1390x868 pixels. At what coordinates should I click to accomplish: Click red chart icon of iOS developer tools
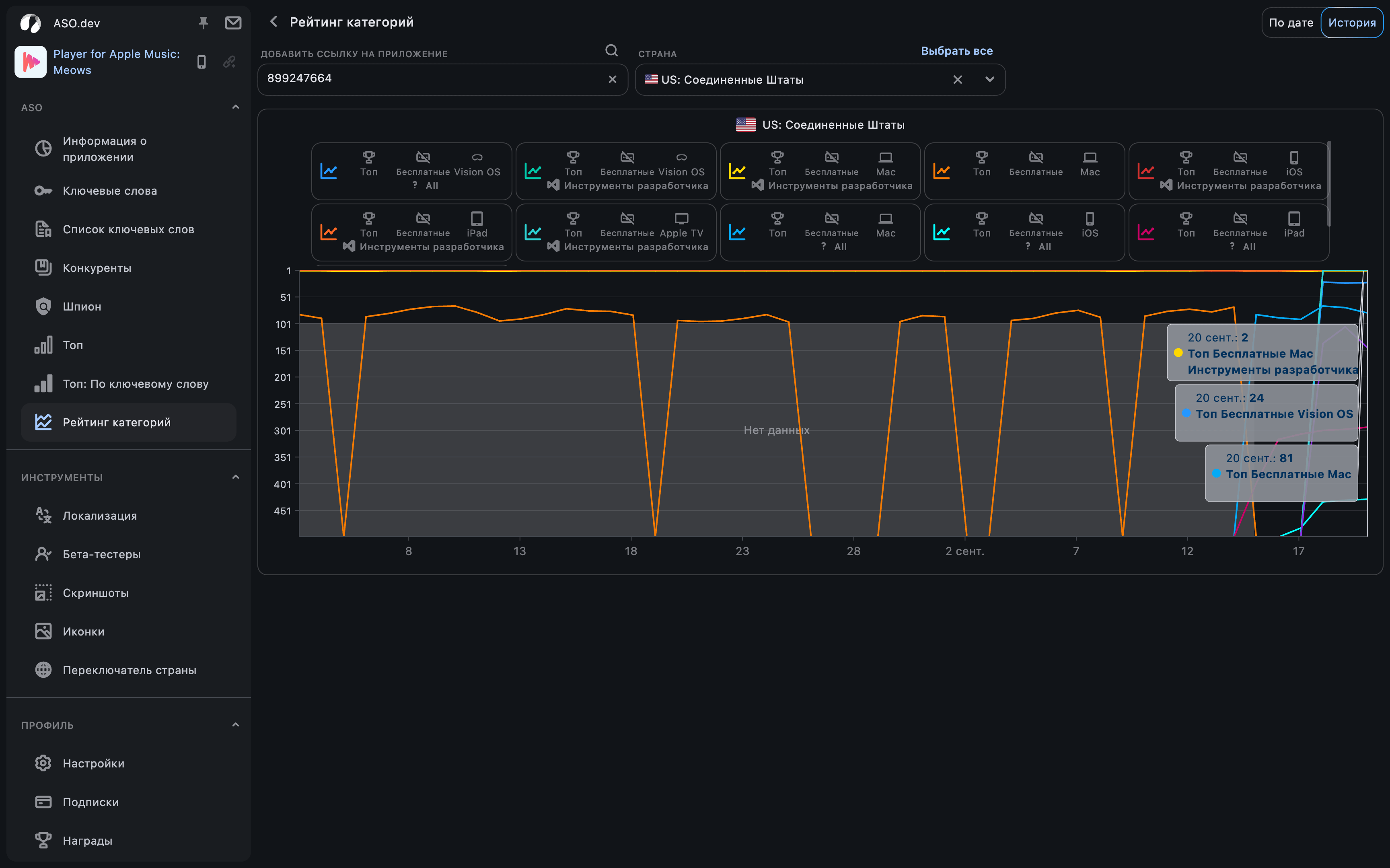pyautogui.click(x=1145, y=171)
